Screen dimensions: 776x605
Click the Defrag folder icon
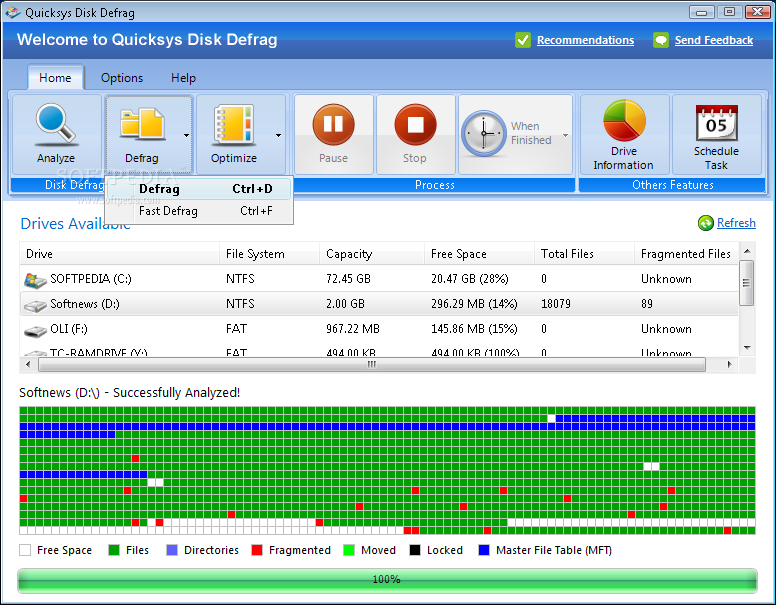click(x=142, y=123)
